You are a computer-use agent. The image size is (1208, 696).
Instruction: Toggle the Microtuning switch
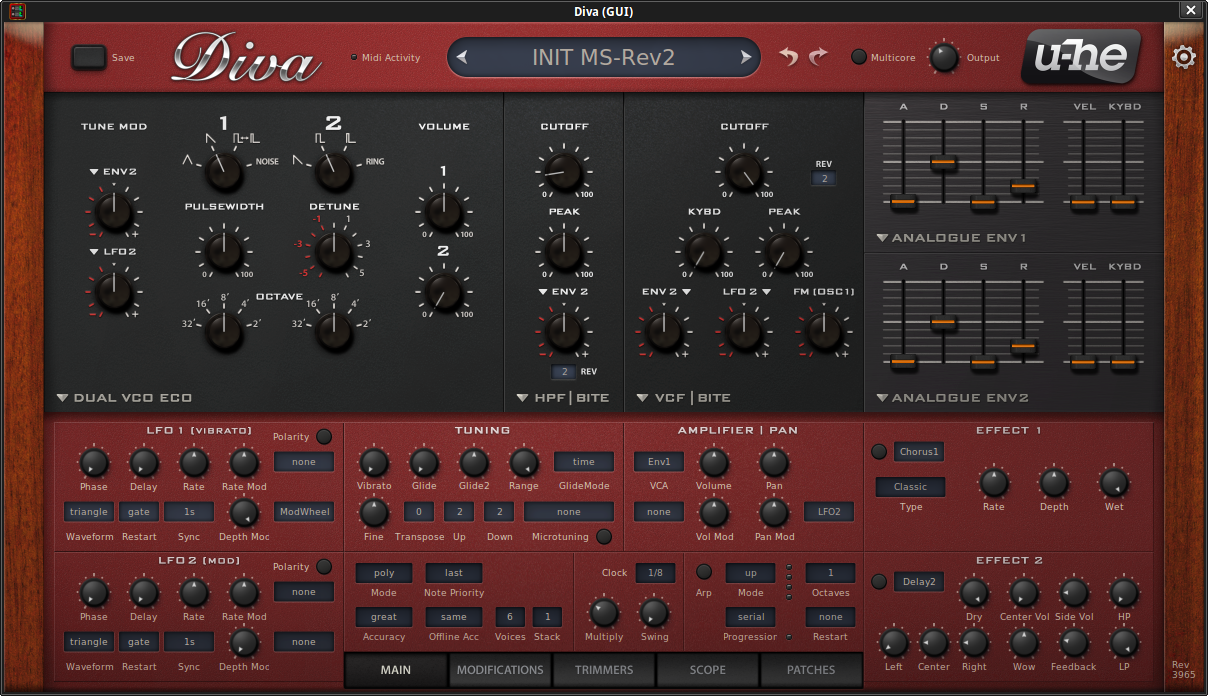[x=604, y=537]
